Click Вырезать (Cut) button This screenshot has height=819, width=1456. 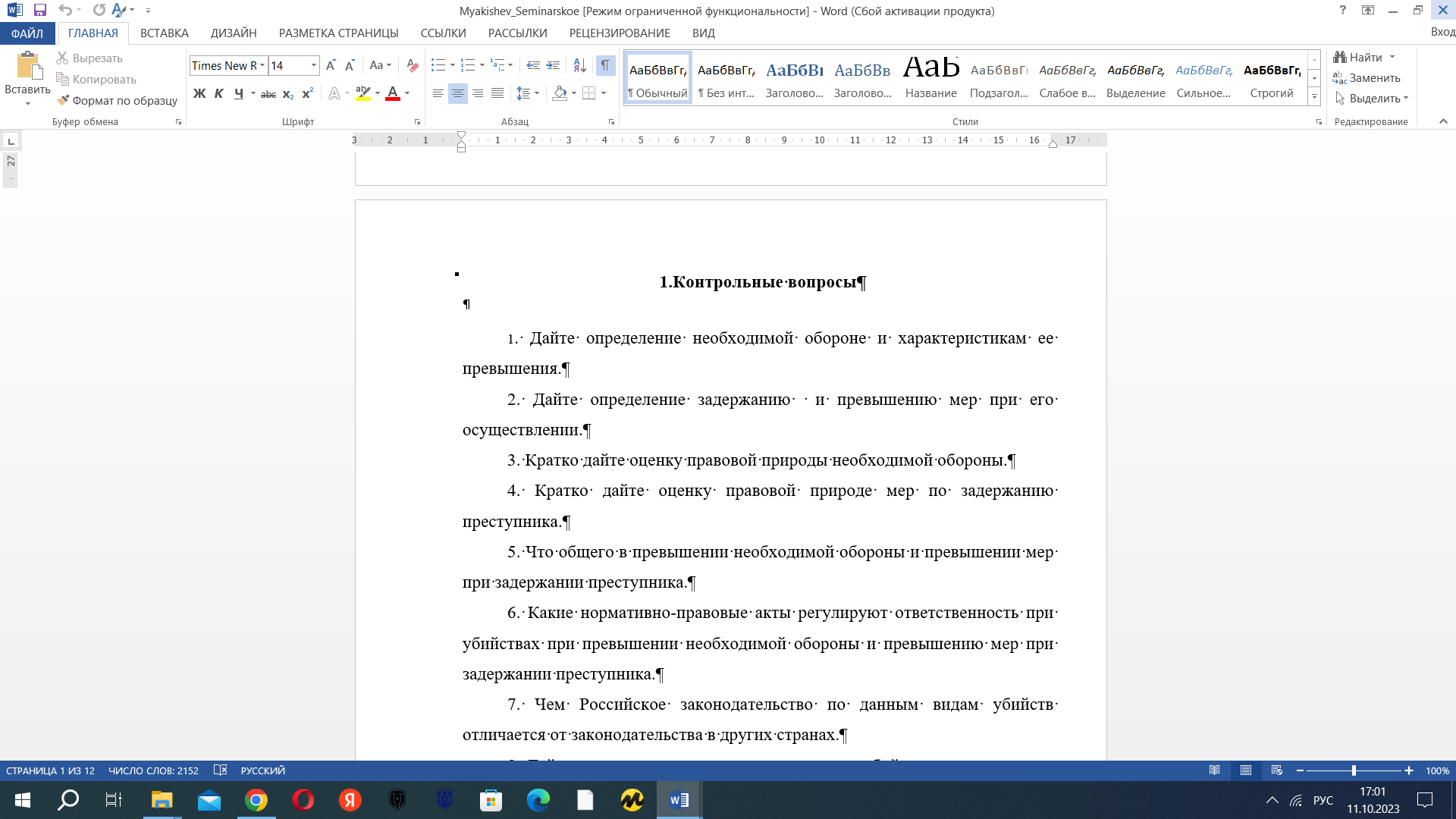89,58
